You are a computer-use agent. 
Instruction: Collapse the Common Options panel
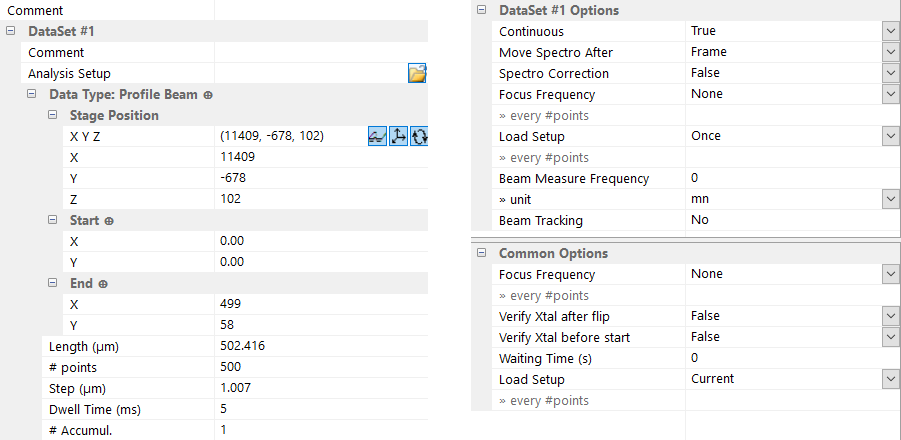(482, 253)
